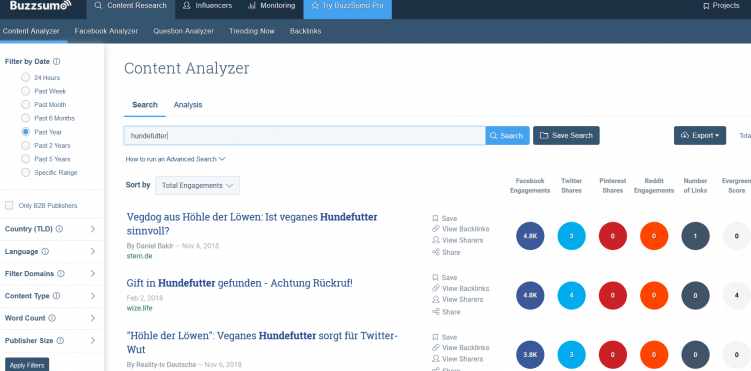
Task: Open the Projects bookmark icon
Action: 706,6
